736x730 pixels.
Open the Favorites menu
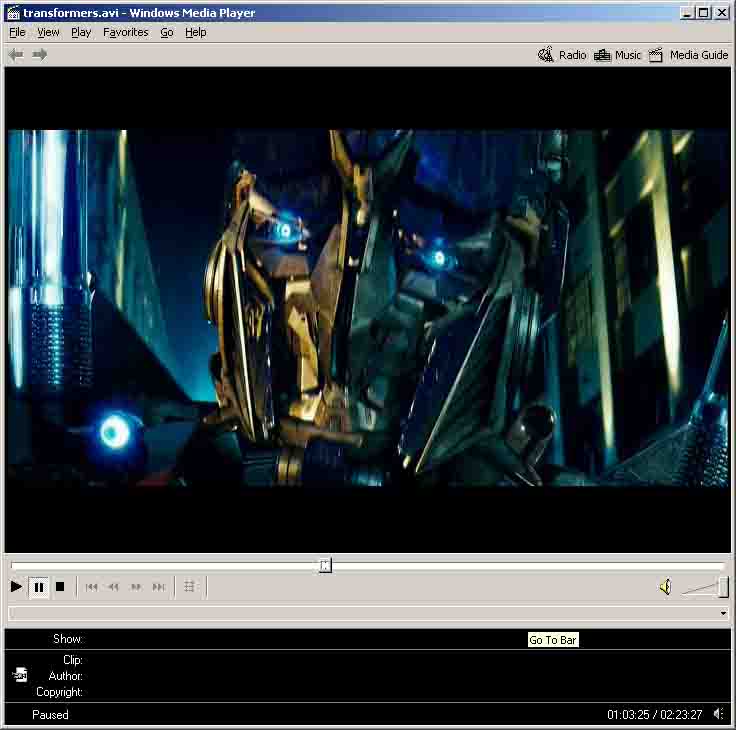pyautogui.click(x=126, y=32)
